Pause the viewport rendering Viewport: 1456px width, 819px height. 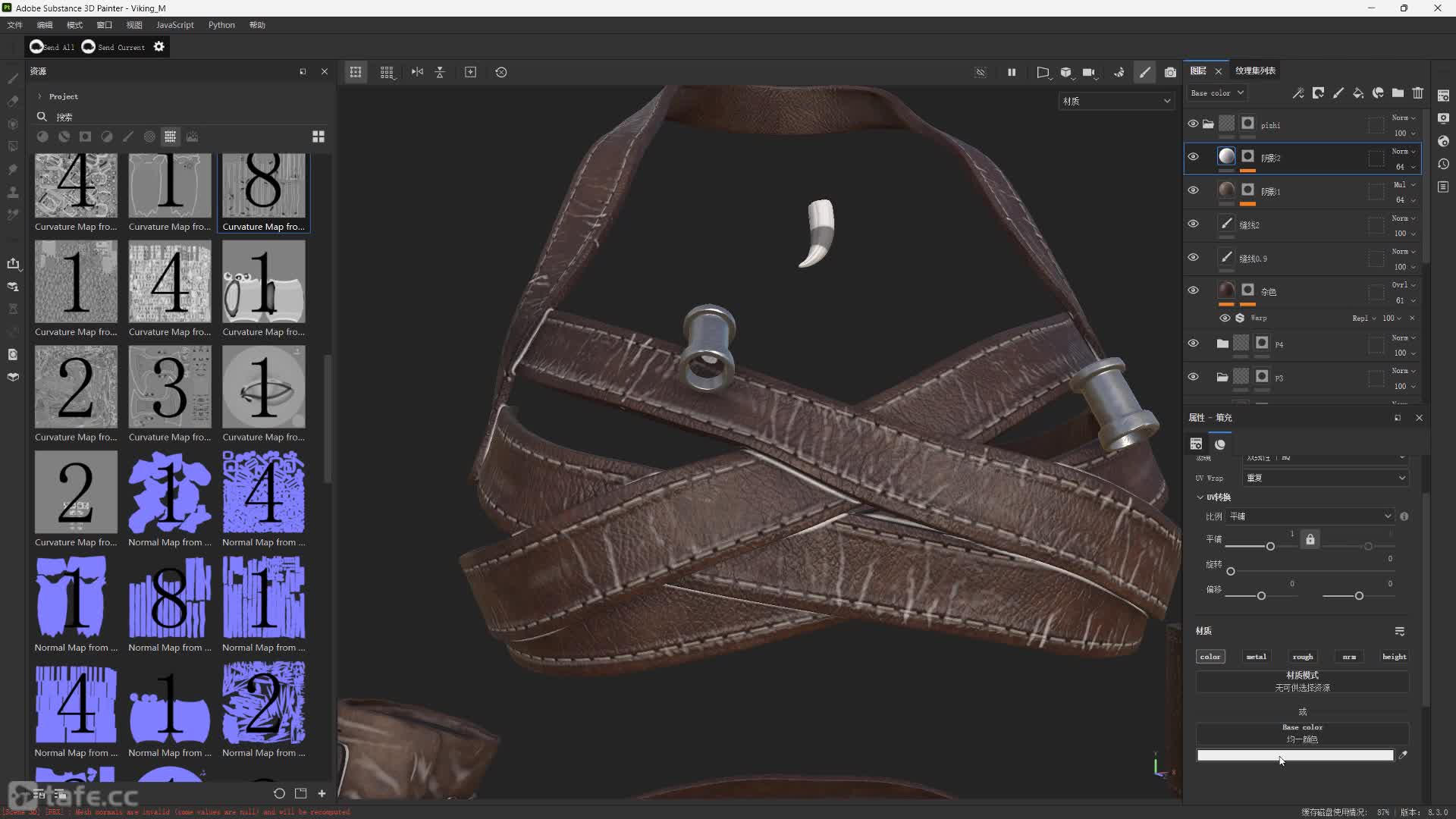point(1011,72)
